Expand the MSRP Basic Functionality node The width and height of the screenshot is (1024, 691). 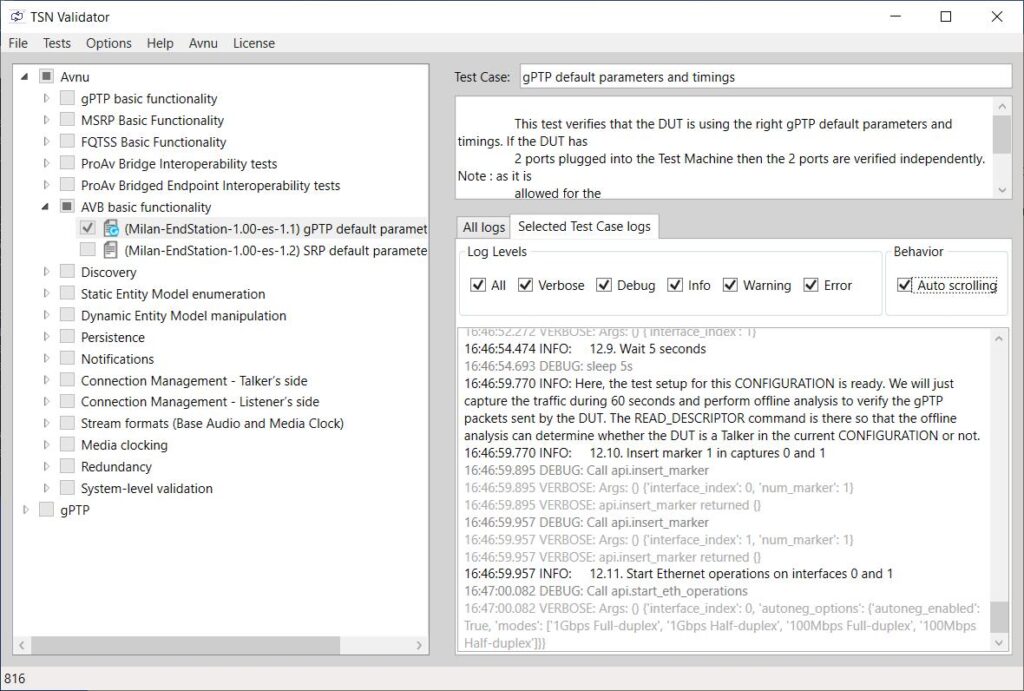click(45, 120)
